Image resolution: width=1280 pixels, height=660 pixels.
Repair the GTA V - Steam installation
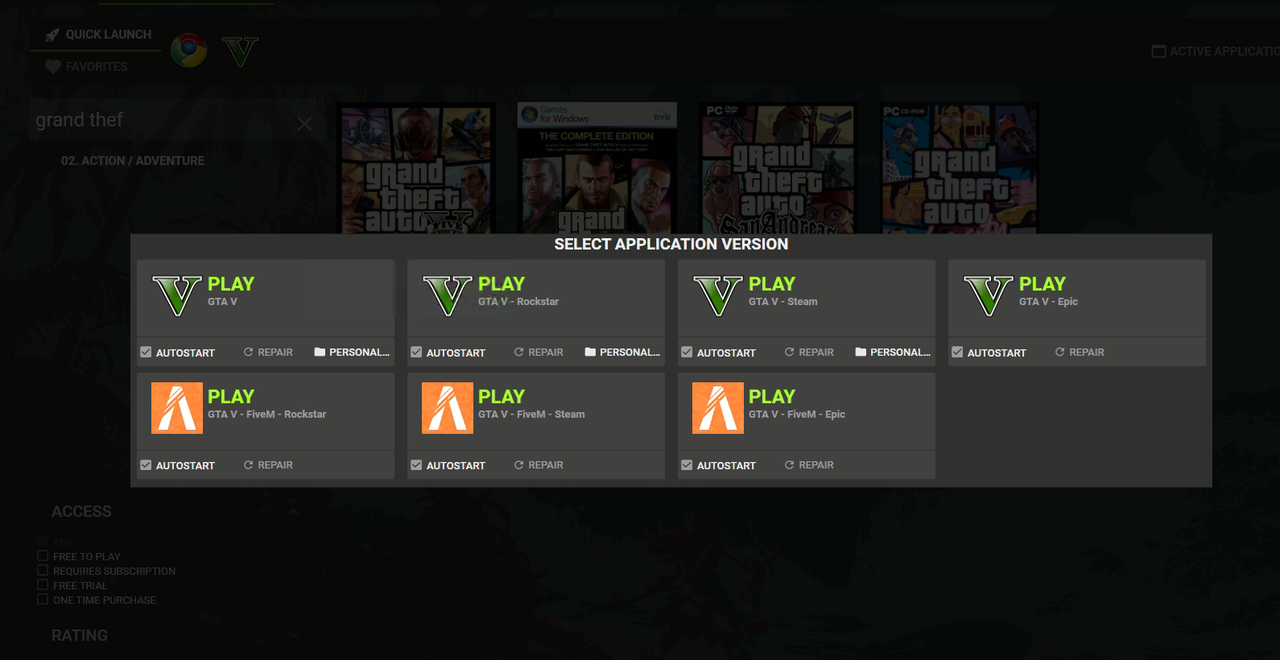point(809,352)
